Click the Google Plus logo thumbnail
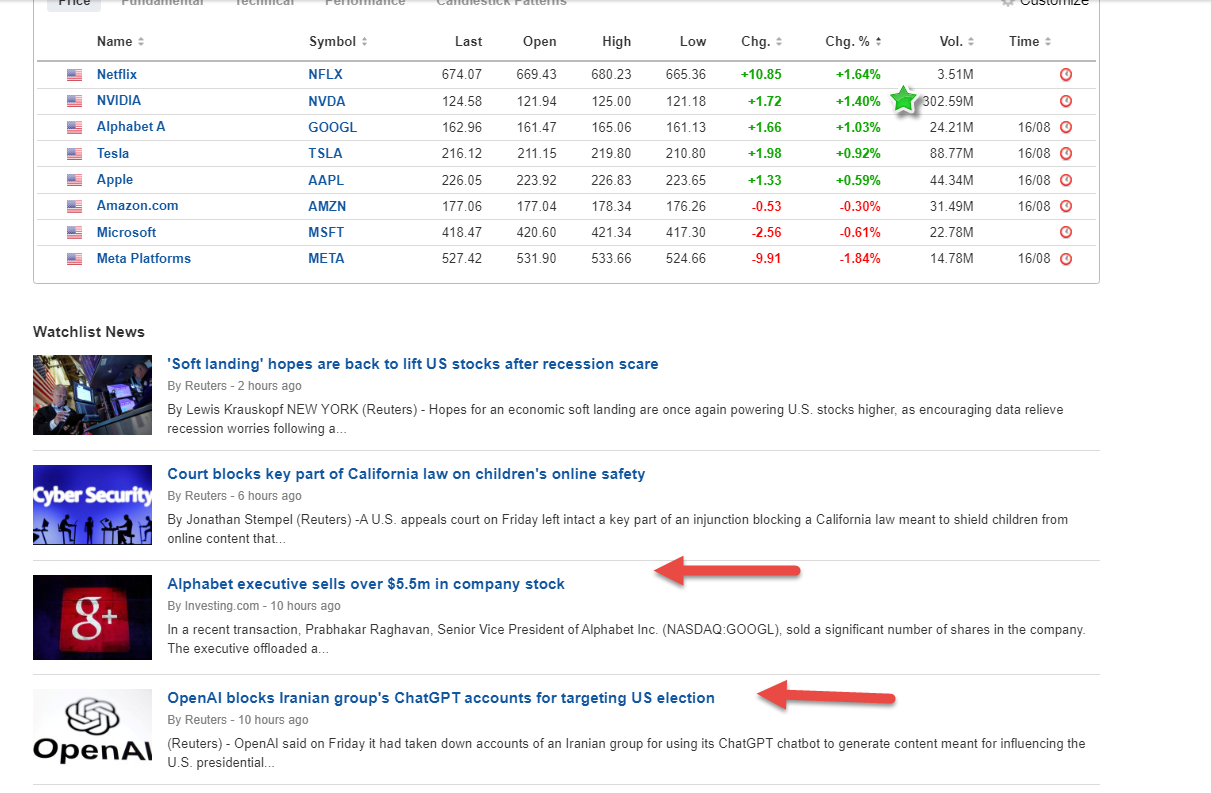This screenshot has width=1211, height=793. (92, 617)
